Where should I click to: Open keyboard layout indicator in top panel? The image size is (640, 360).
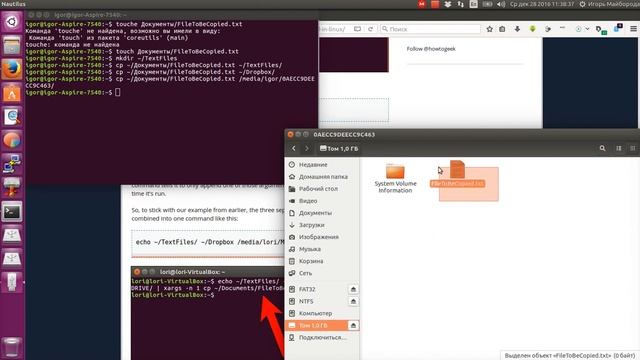pos(473,4)
